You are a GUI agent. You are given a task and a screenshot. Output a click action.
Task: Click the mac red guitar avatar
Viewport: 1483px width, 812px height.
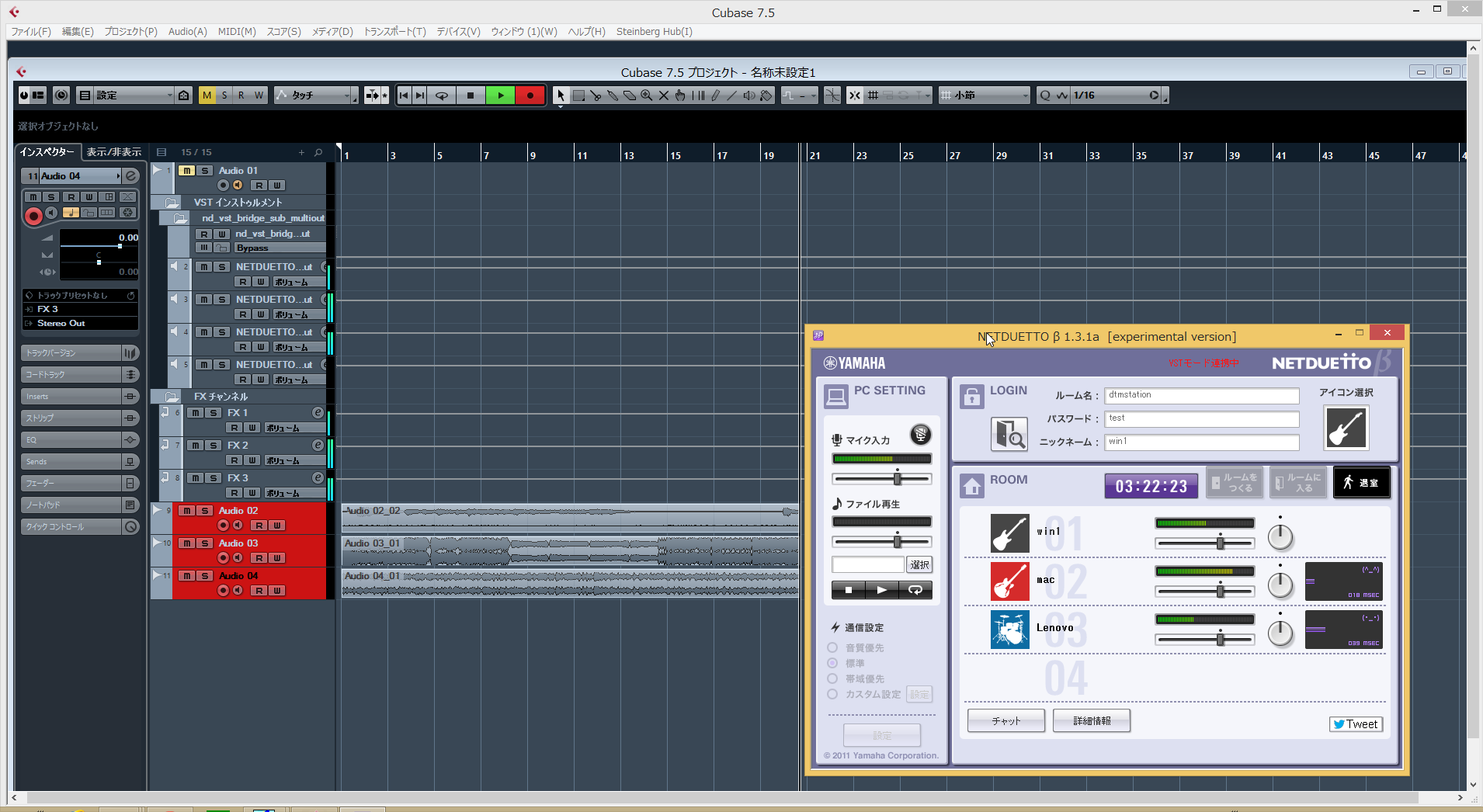pos(1009,581)
